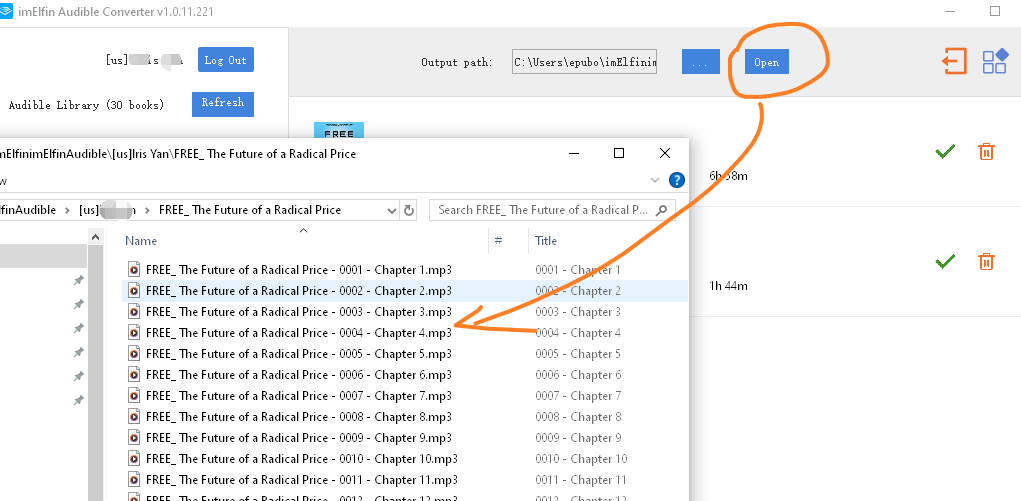
Task: Open Explorer help question mark icon
Action: (x=677, y=180)
